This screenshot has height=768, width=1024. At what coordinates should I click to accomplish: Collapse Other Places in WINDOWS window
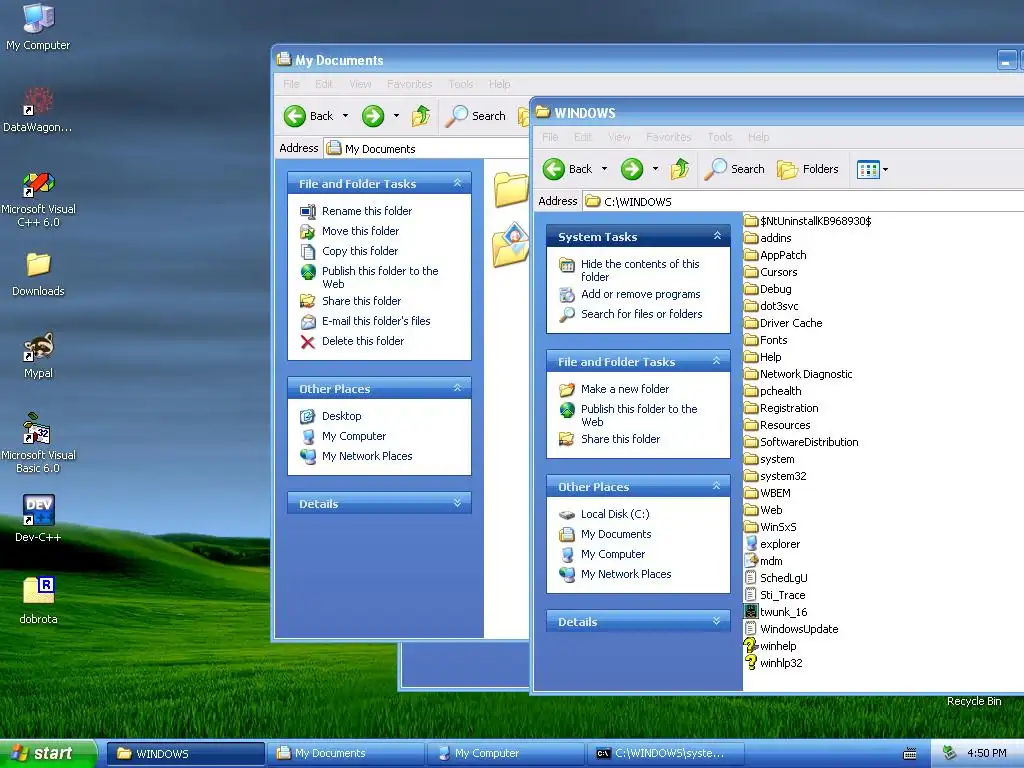pos(717,486)
